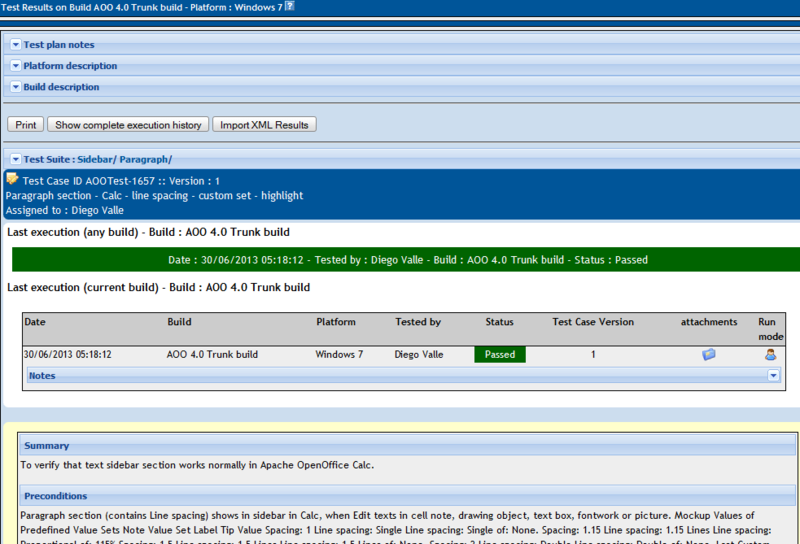The image size is (800, 544).
Task: Click the Date column header
Action: point(35,322)
